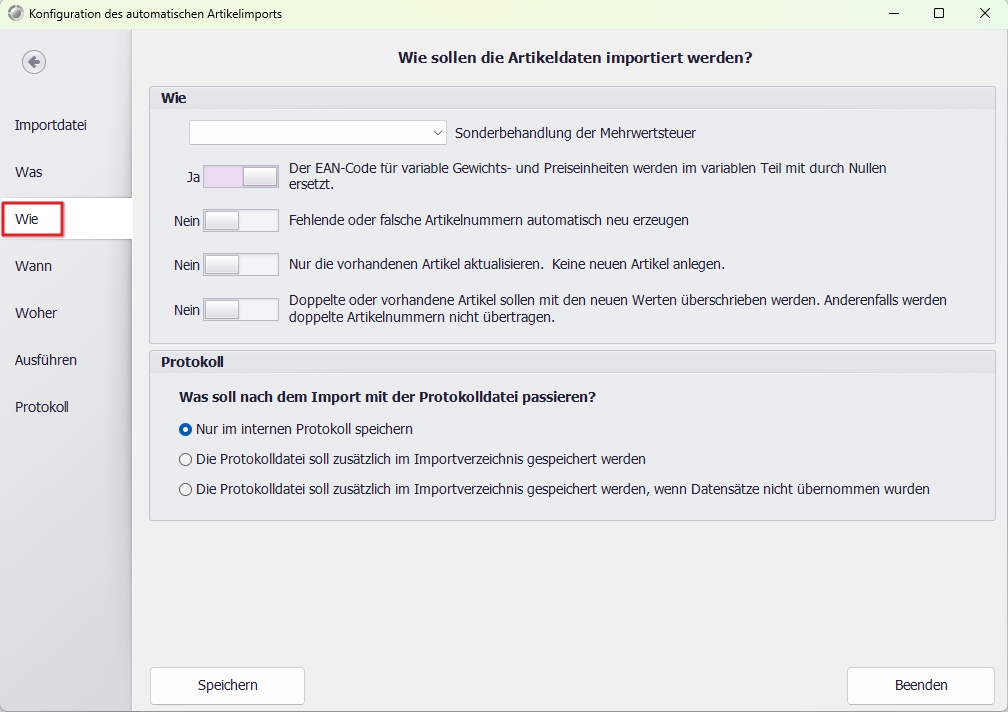Image resolution: width=1008 pixels, height=712 pixels.
Task: Open the Importdatei section
Action: coord(51,125)
